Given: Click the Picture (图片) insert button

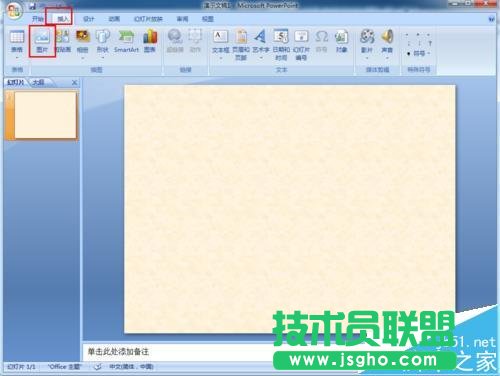Looking at the screenshot, I should click(x=42, y=41).
